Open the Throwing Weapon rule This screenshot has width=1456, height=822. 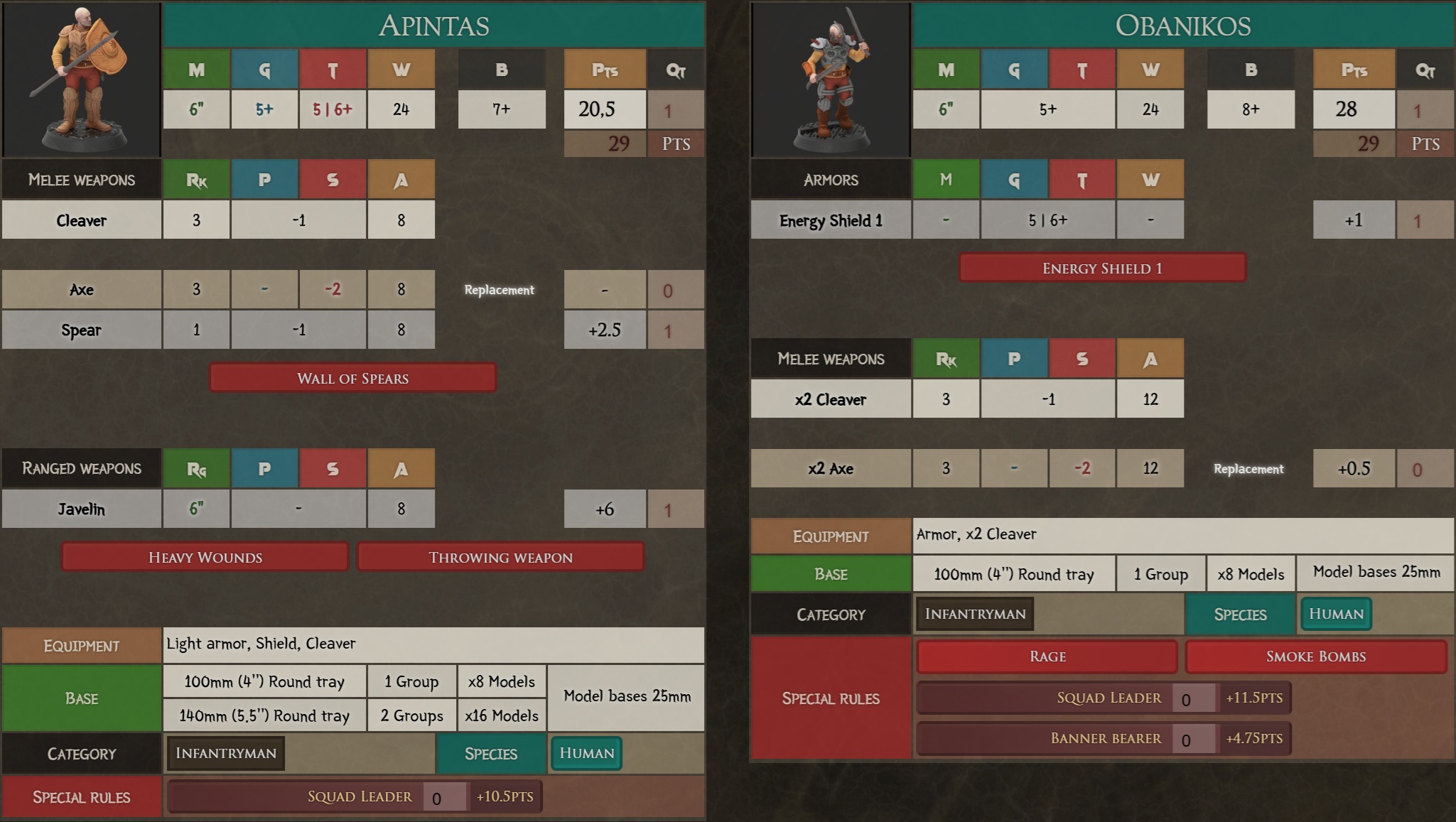point(500,557)
